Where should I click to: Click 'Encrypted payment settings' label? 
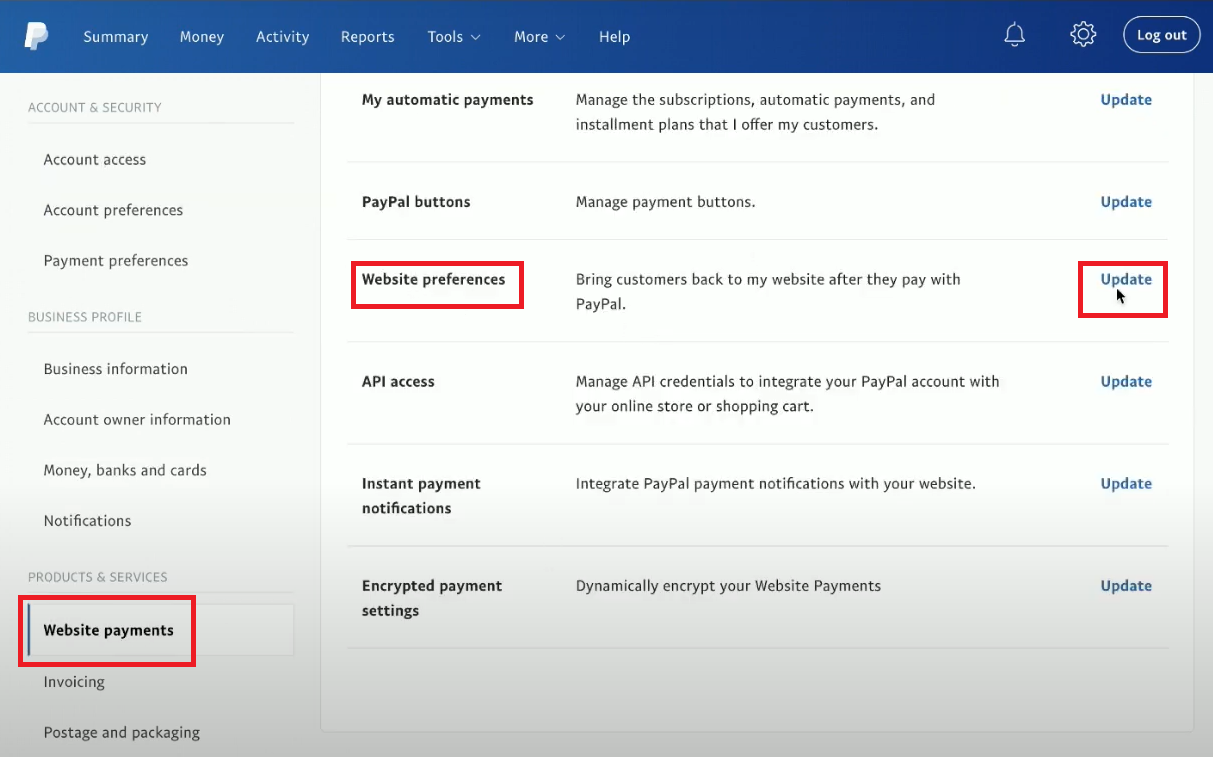[431, 598]
